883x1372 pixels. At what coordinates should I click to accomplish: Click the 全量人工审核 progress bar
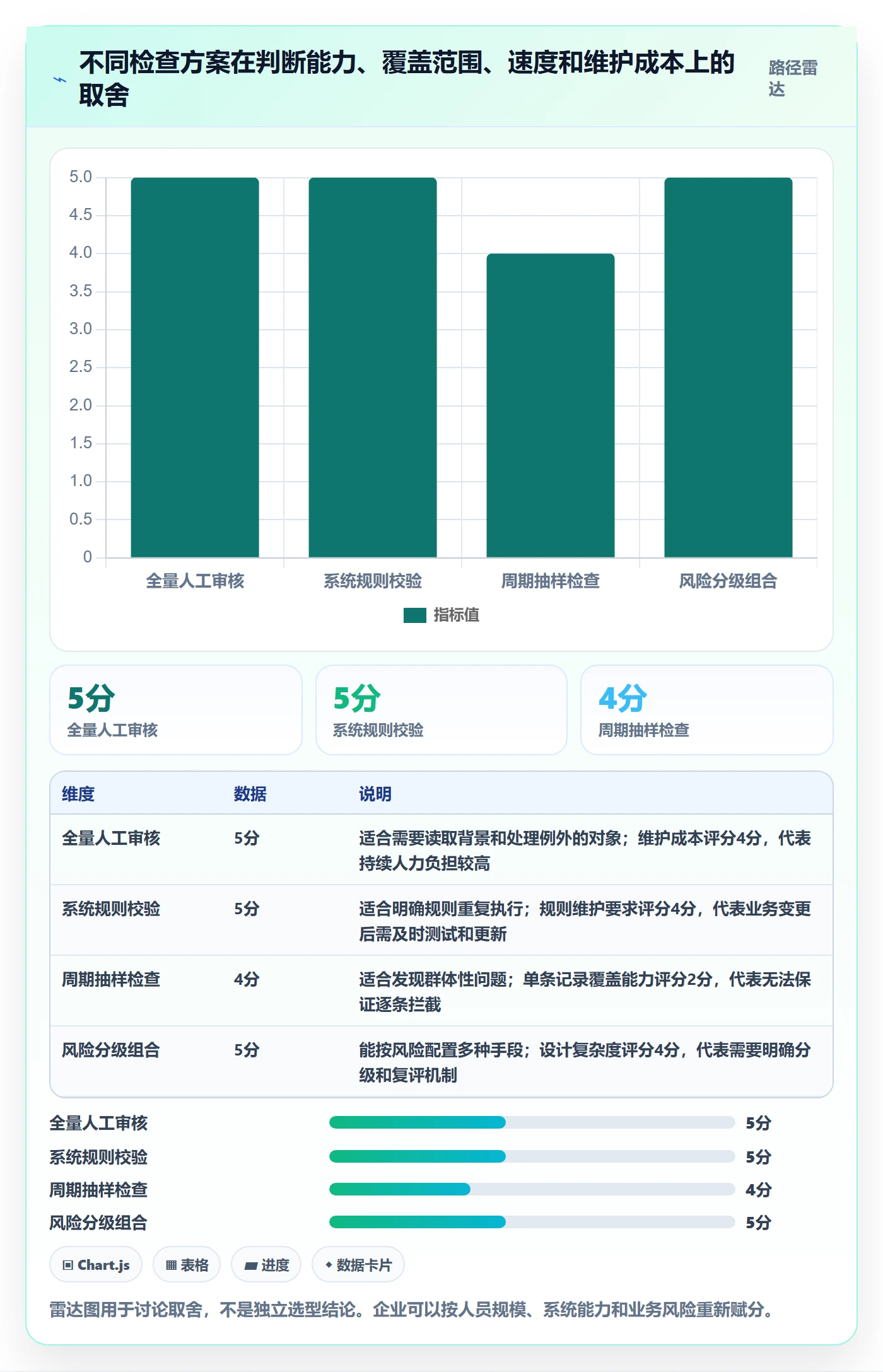[532, 1122]
